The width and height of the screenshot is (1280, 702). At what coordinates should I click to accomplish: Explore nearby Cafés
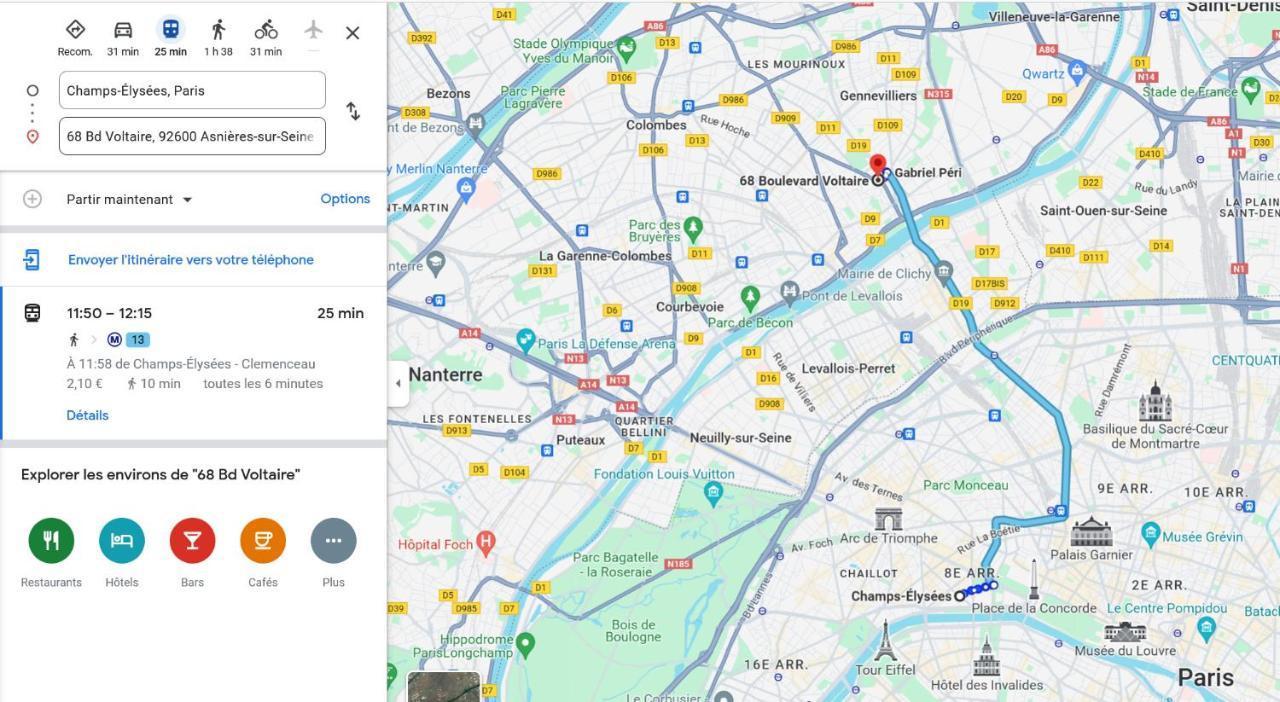263,541
